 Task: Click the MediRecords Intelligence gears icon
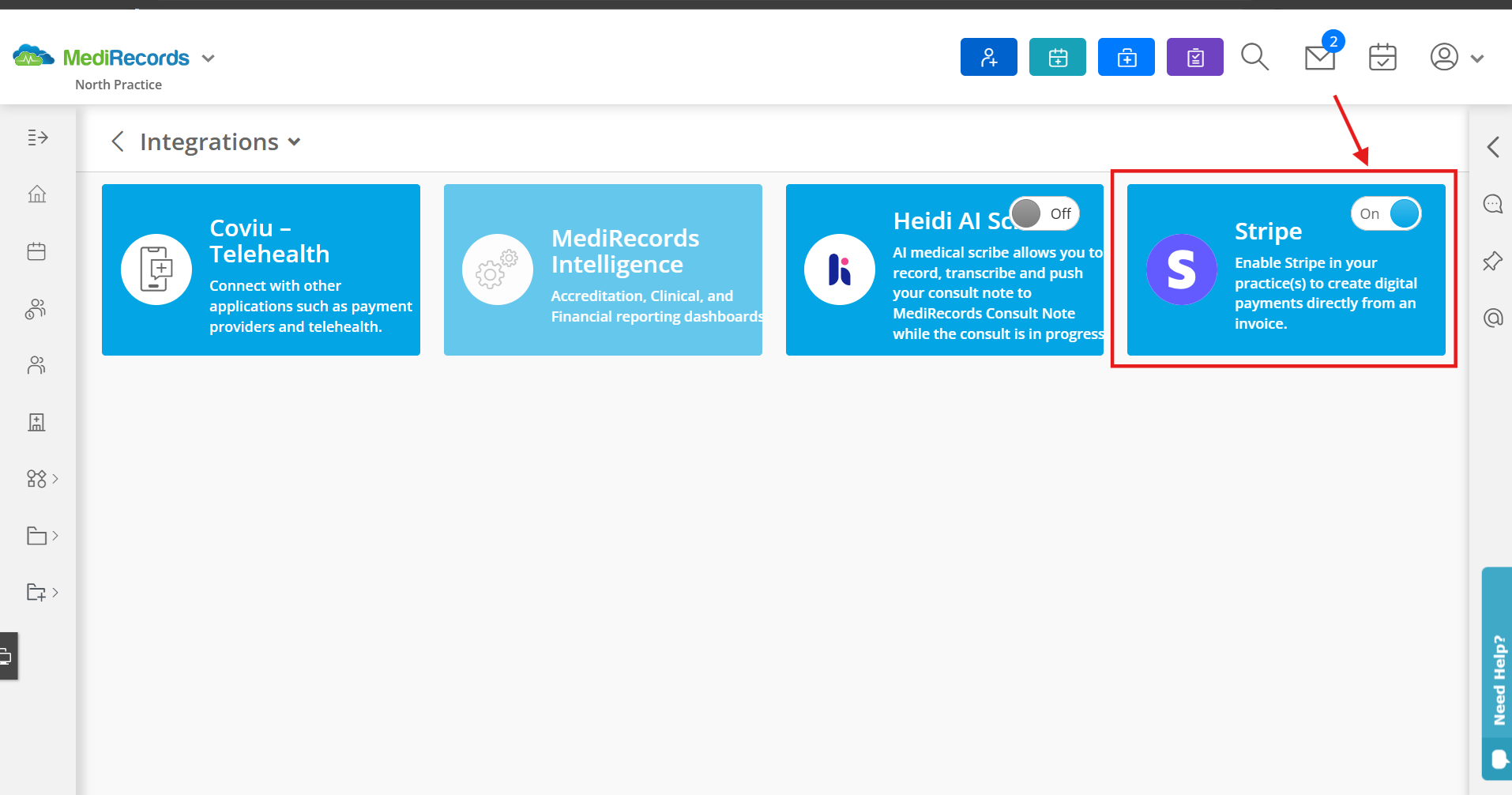point(498,269)
